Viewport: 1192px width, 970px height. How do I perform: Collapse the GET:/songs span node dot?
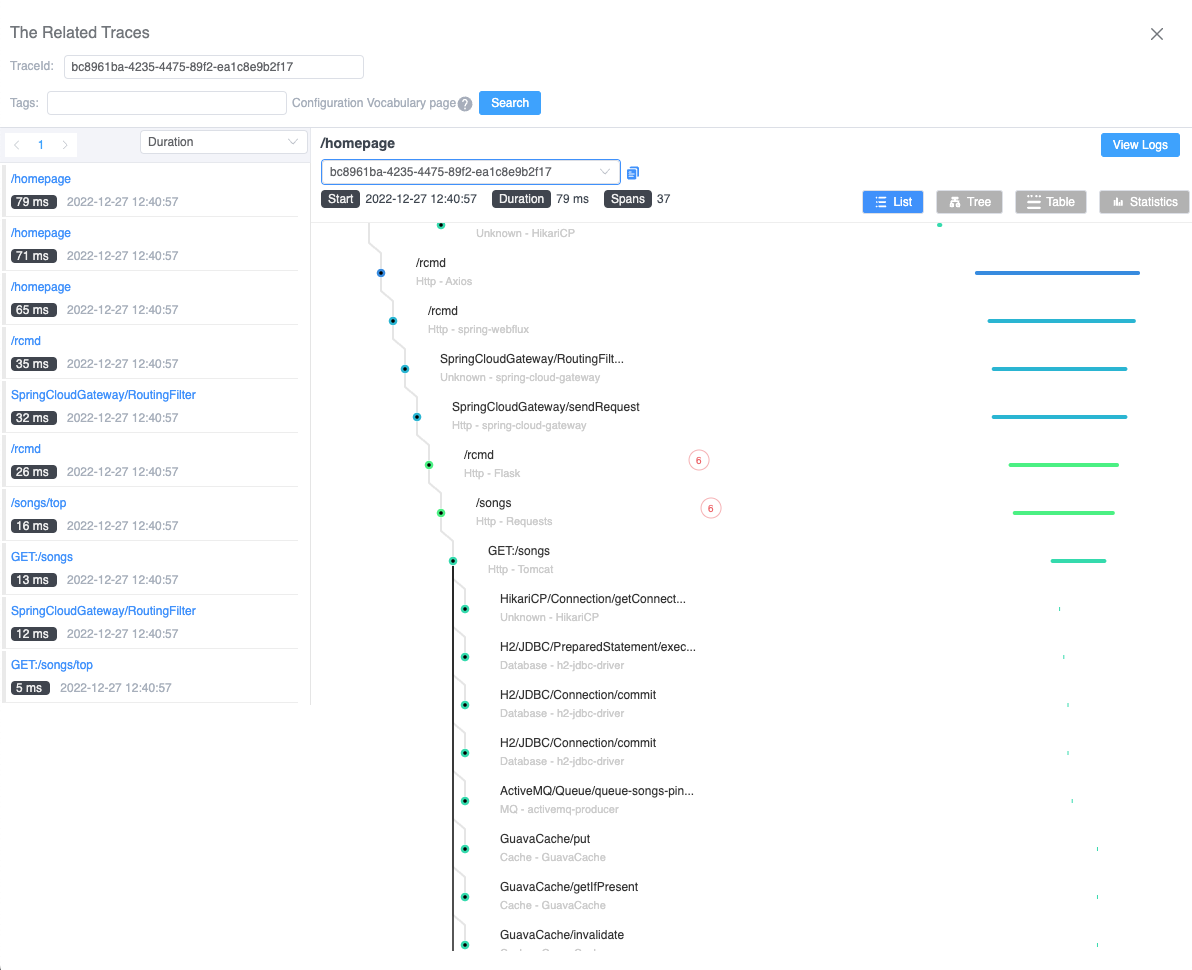(x=453, y=561)
